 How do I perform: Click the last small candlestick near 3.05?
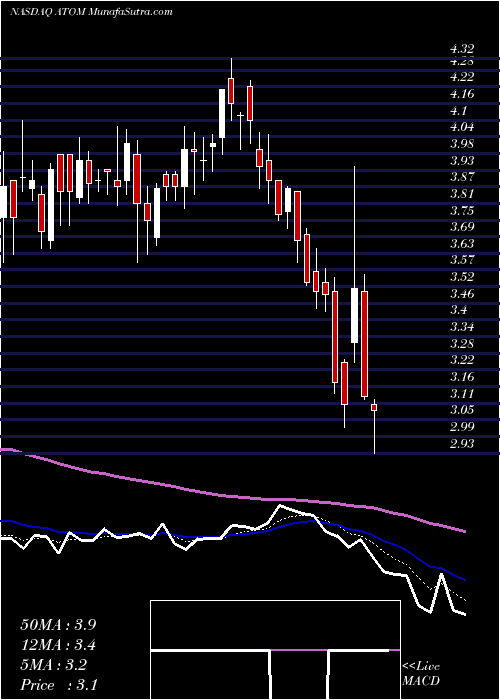tap(374, 407)
